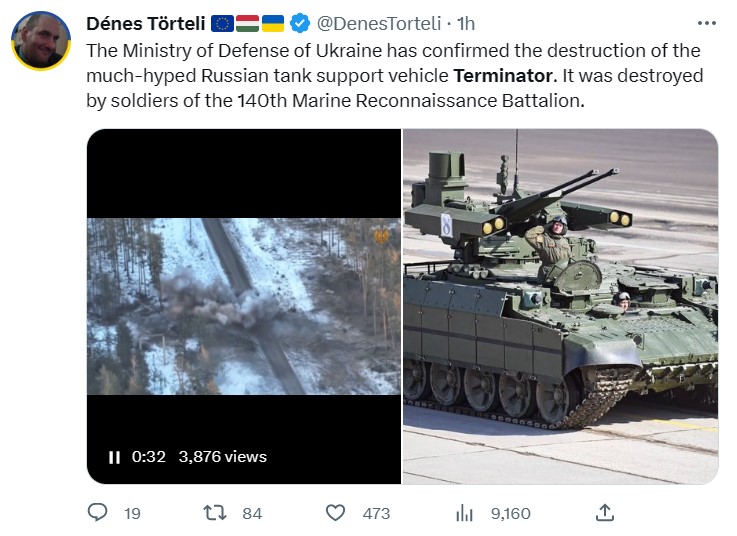Click the bold word Terminator in tweet
Image resolution: width=737 pixels, height=536 pixels.
(x=502, y=75)
